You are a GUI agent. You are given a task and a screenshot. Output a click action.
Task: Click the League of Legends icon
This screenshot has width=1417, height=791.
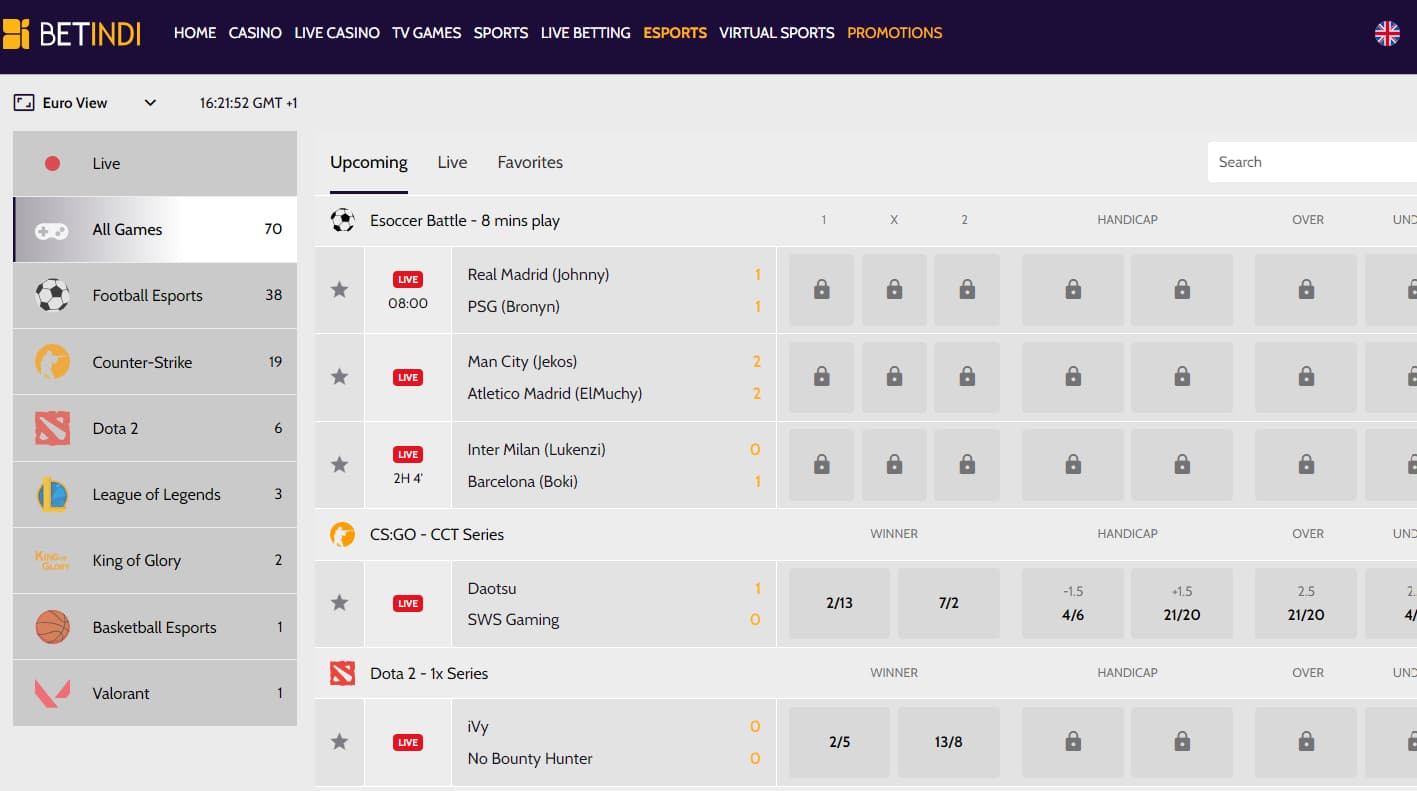52,494
